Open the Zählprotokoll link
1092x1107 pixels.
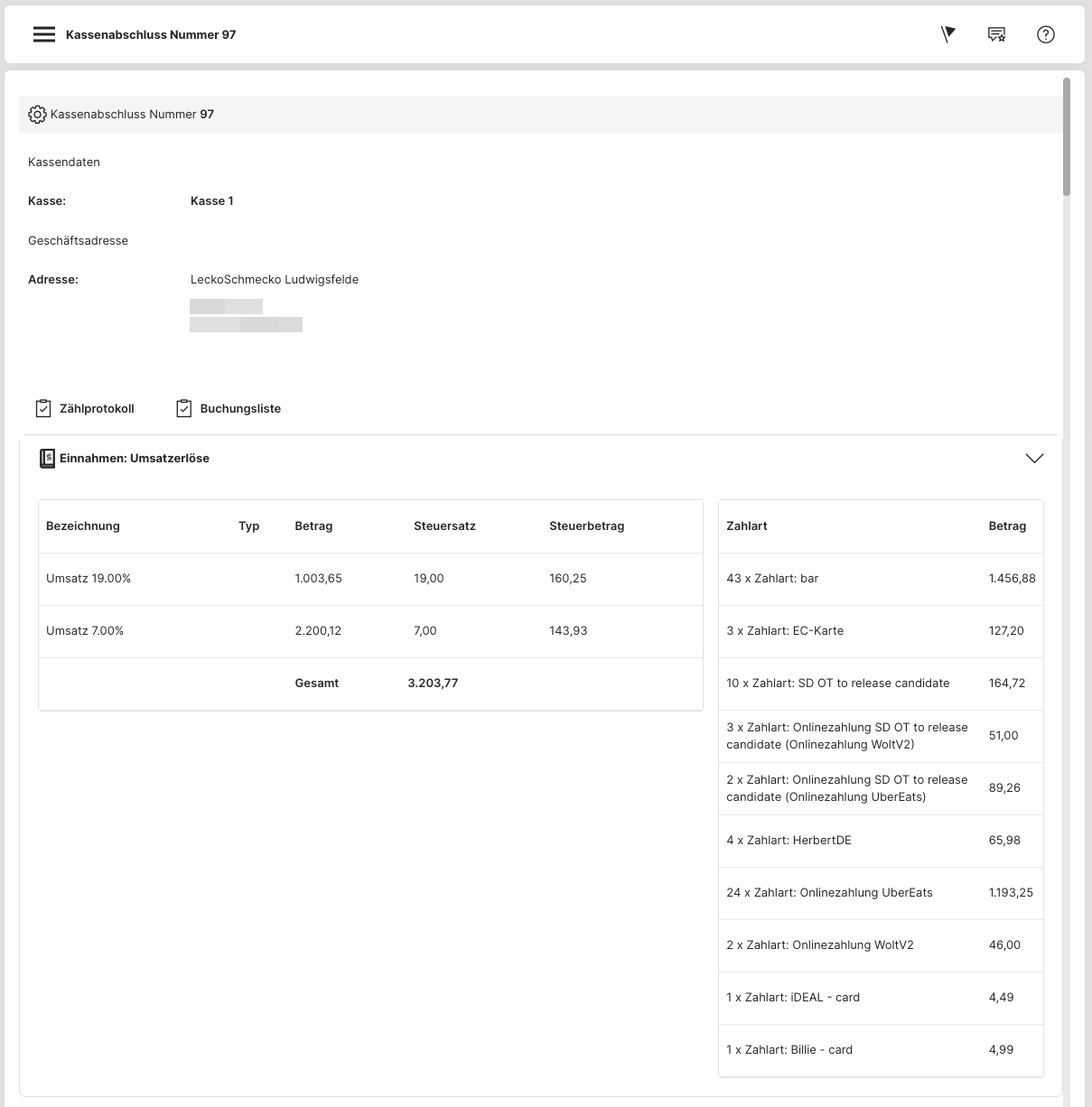97,409
